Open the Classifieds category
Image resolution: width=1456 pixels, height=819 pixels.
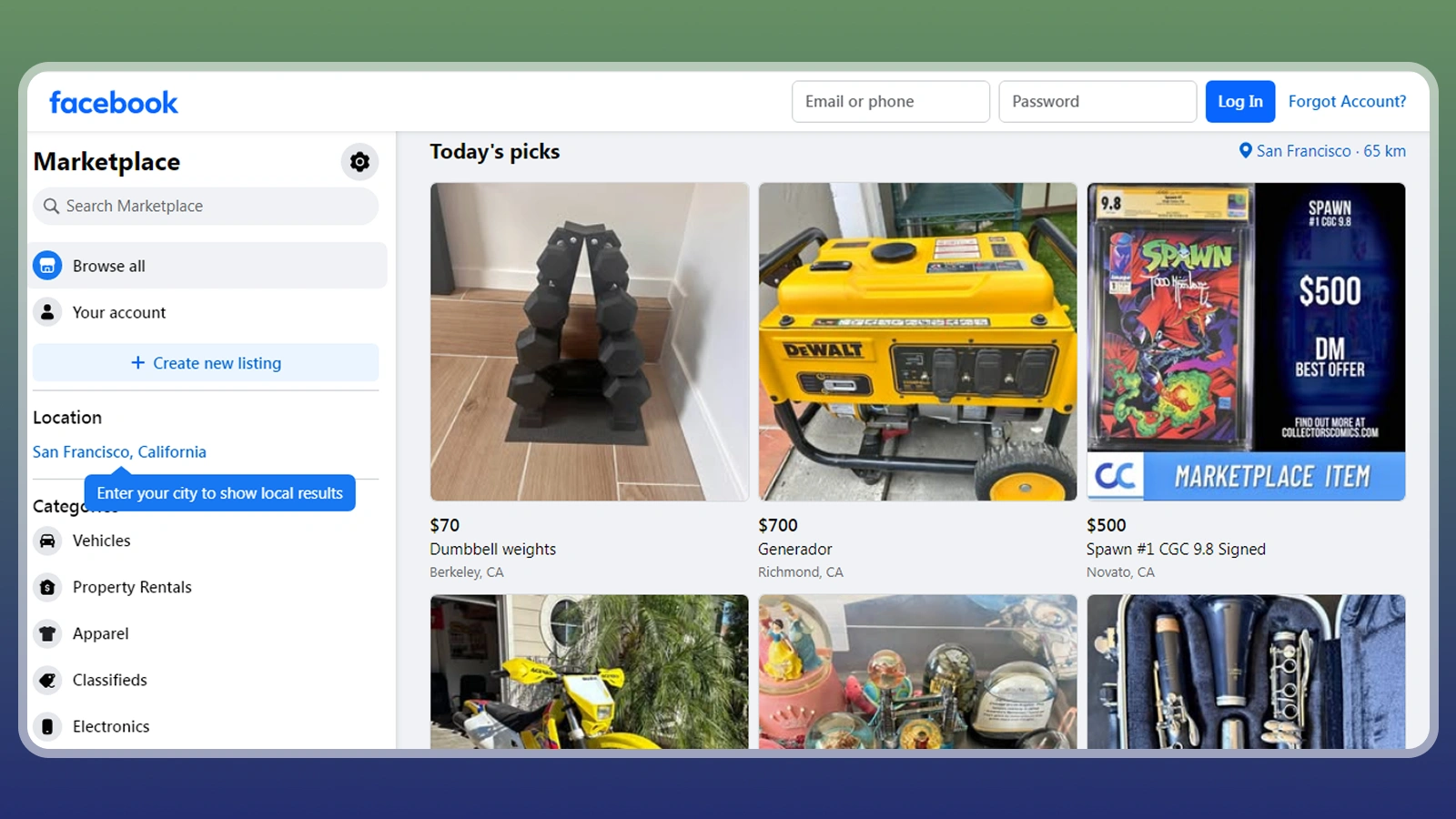click(x=209, y=680)
